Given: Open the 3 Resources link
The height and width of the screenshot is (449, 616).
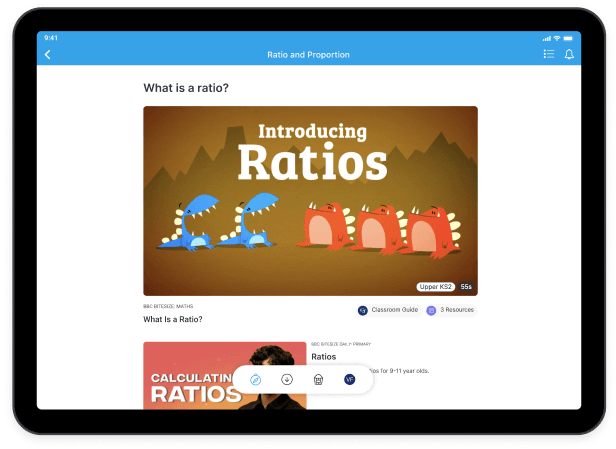Looking at the screenshot, I should (451, 310).
